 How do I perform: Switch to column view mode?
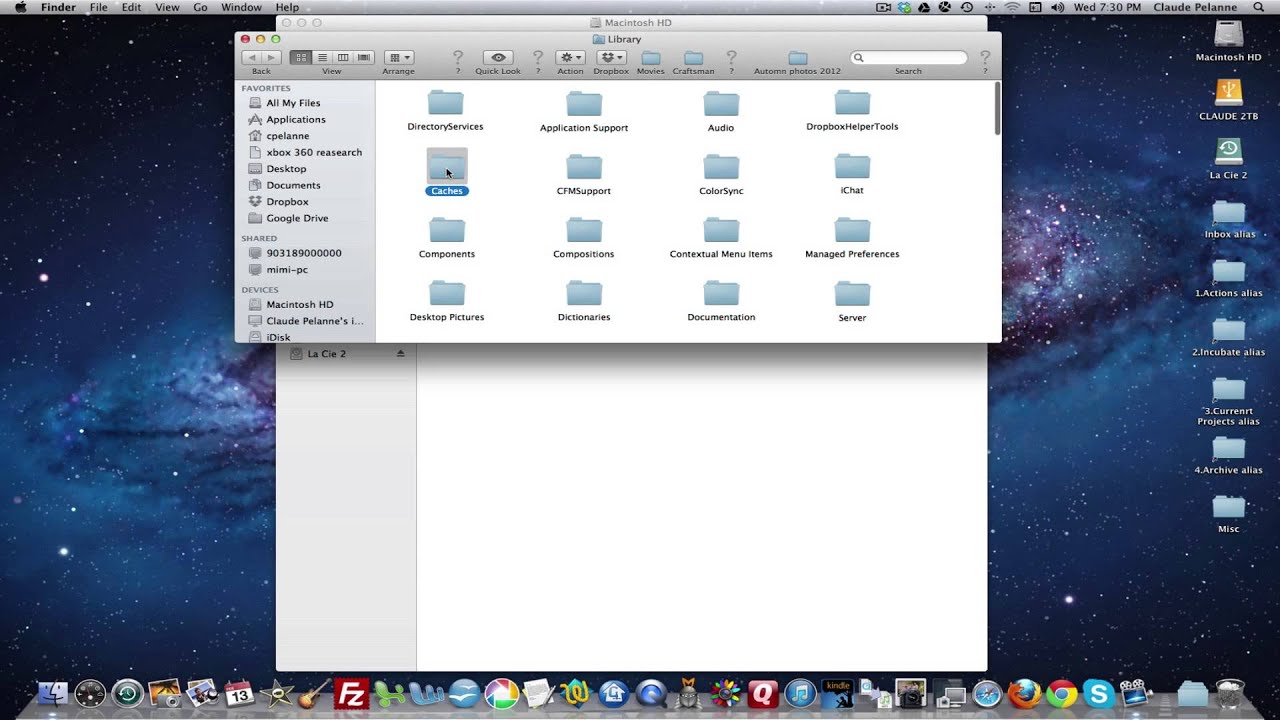tap(343, 58)
